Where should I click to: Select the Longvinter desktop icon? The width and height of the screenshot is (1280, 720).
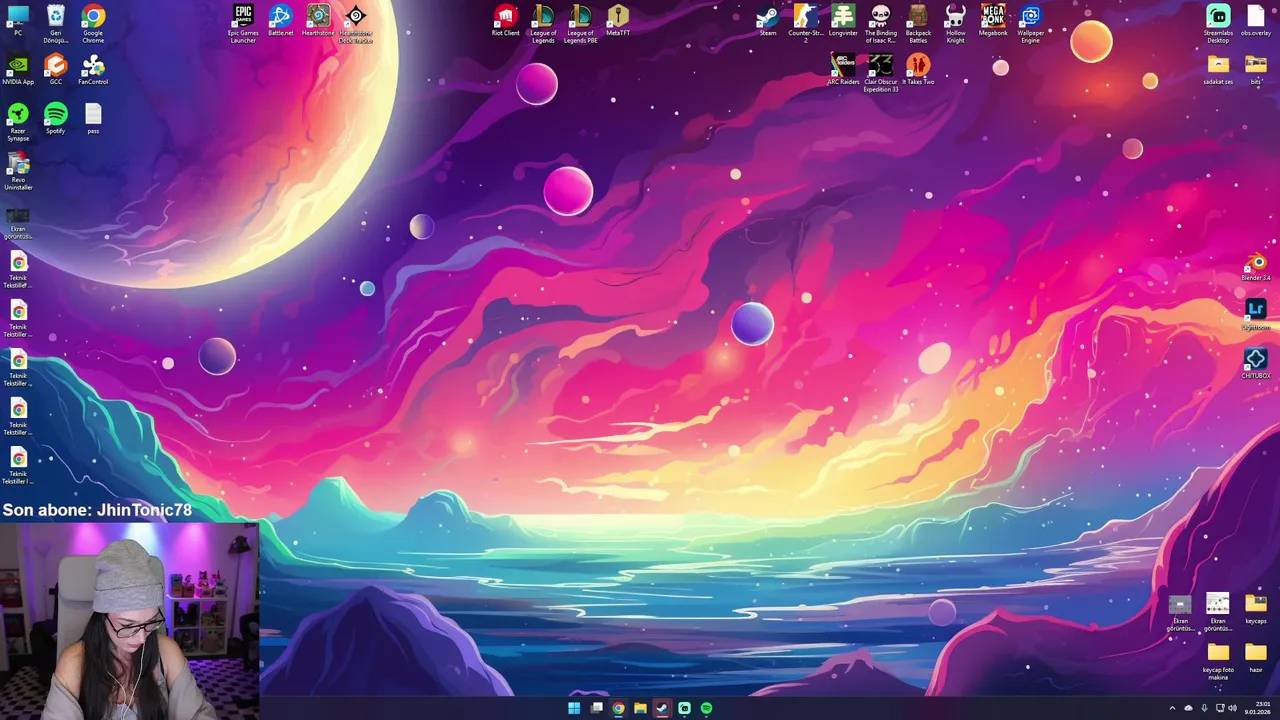(x=843, y=20)
